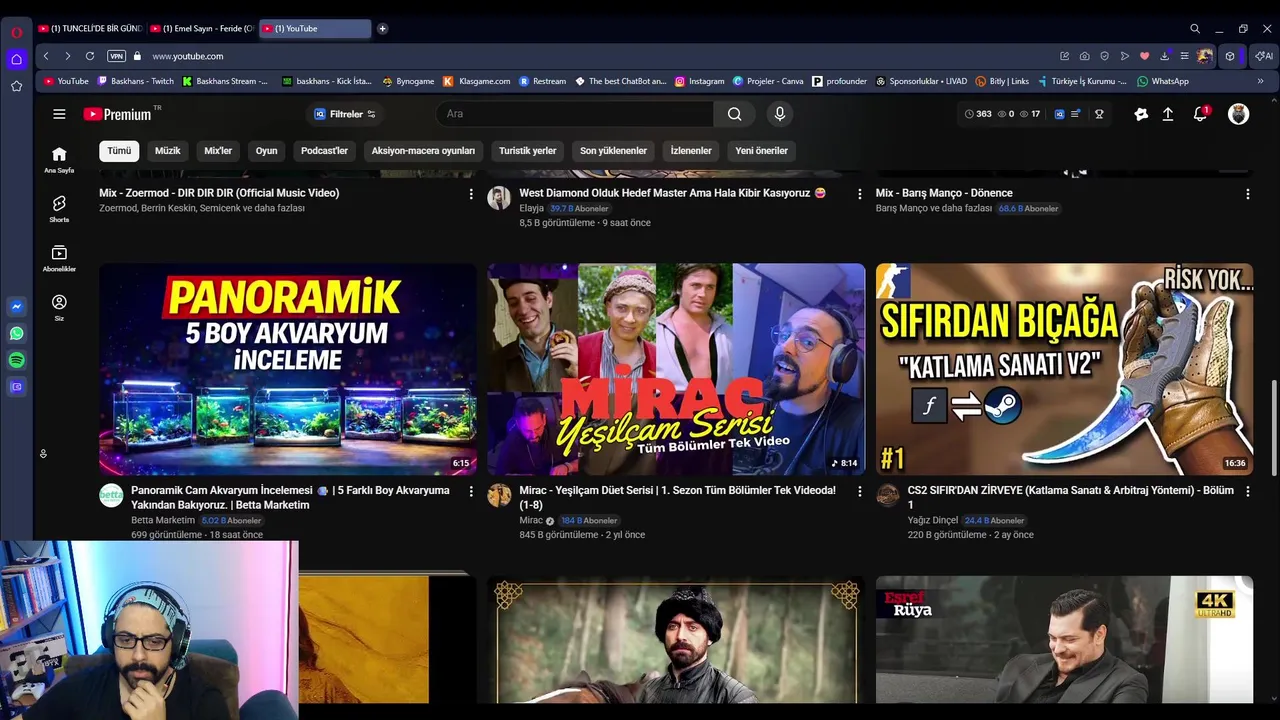Click the trophy icon in extension bar

click(x=1099, y=114)
